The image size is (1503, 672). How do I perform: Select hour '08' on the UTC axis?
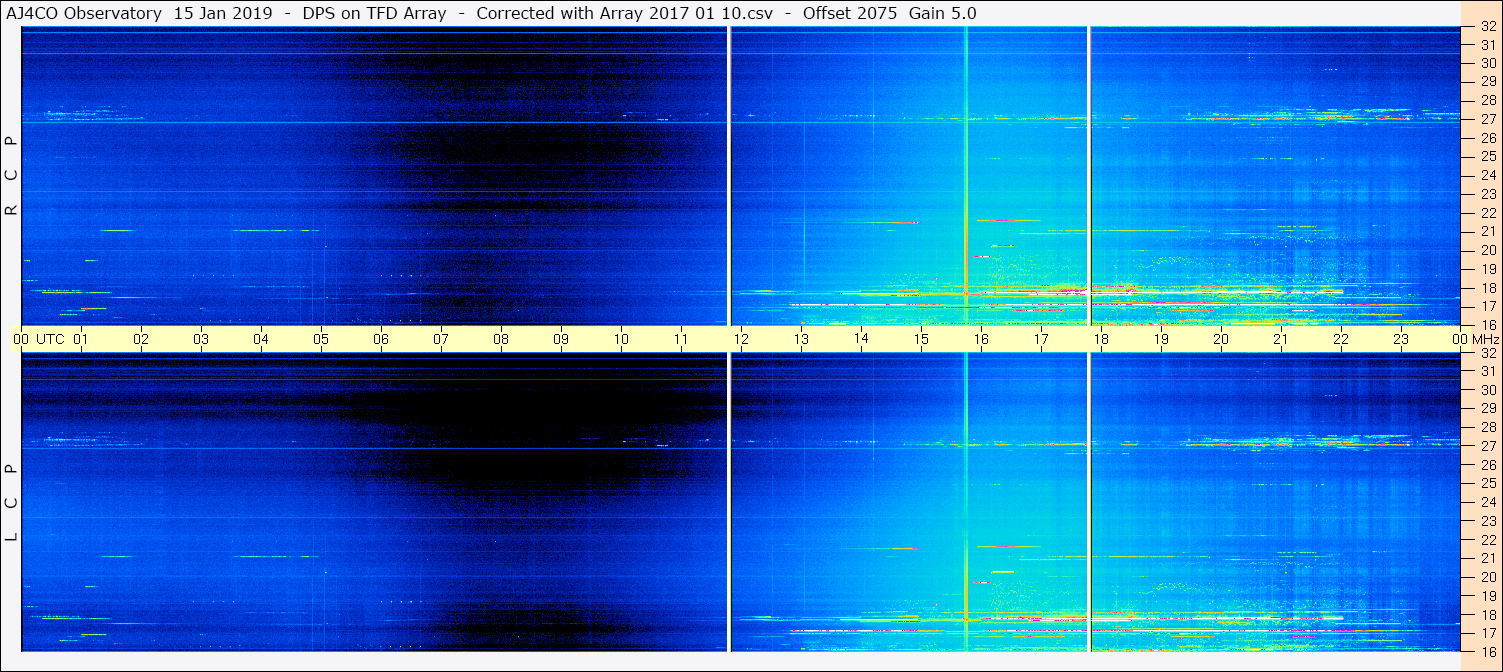501,339
